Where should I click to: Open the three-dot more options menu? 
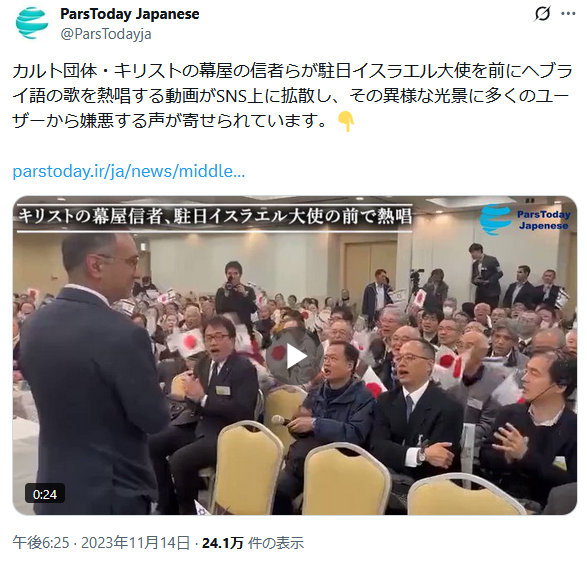(568, 14)
